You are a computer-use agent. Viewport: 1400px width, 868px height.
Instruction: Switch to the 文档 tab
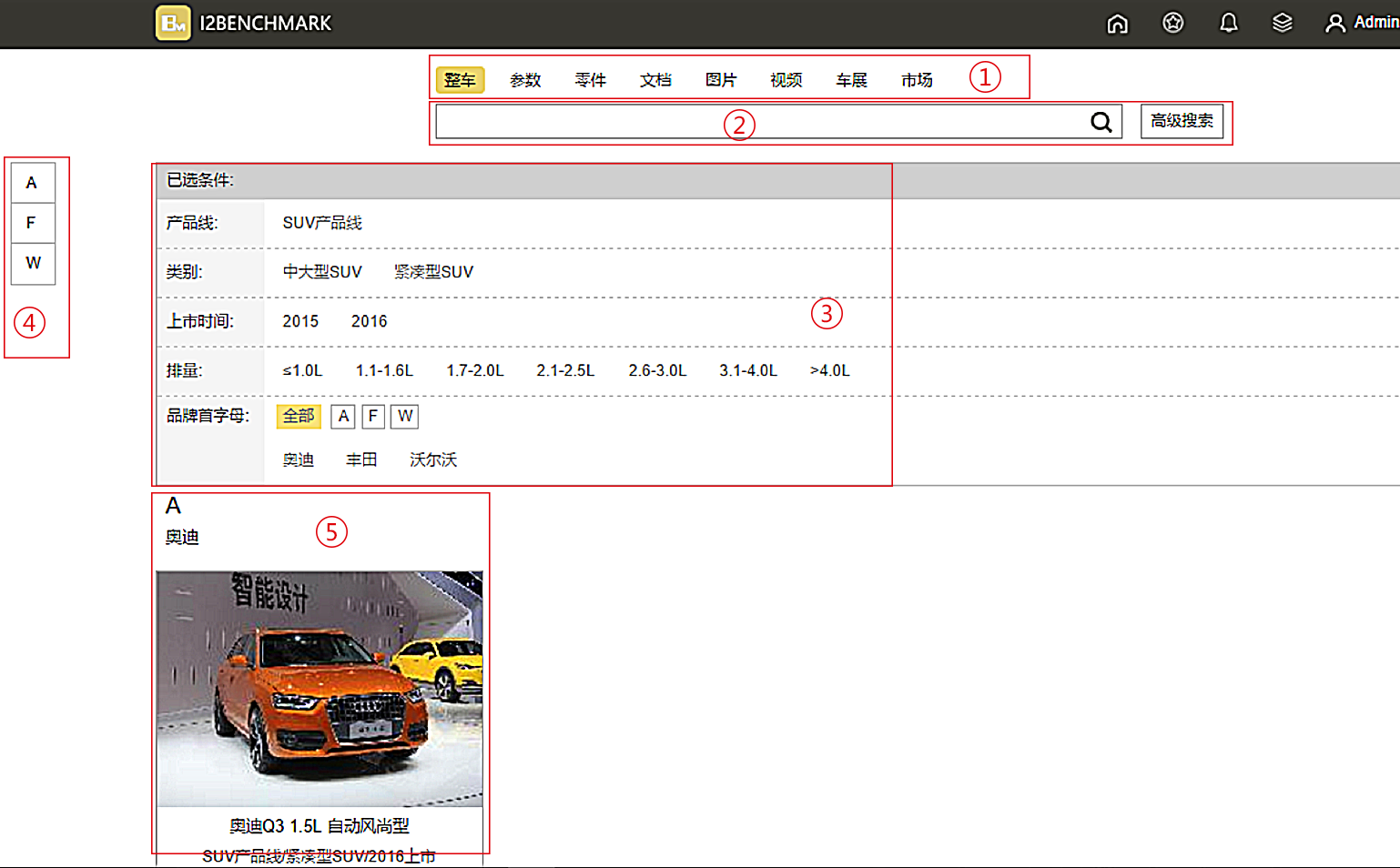click(x=655, y=80)
